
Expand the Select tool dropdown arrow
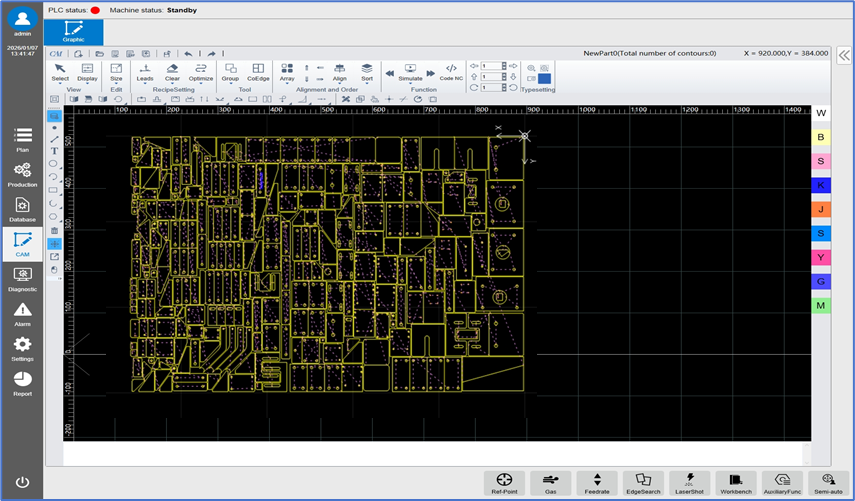(x=60, y=83)
